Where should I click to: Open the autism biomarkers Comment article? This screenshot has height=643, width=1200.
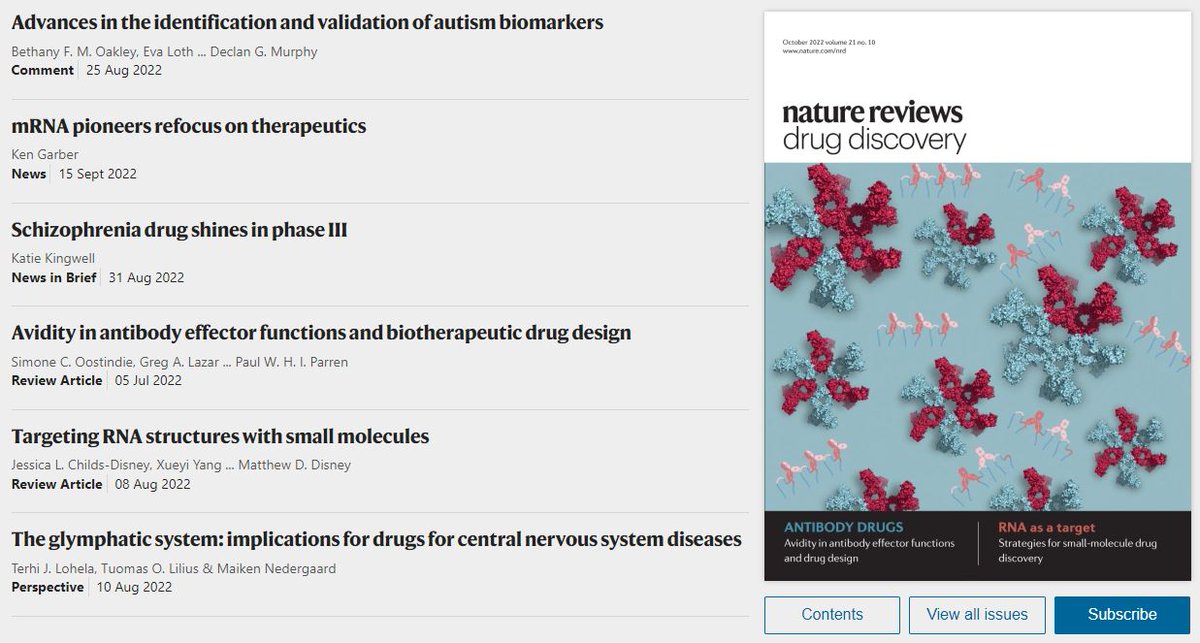[306, 22]
